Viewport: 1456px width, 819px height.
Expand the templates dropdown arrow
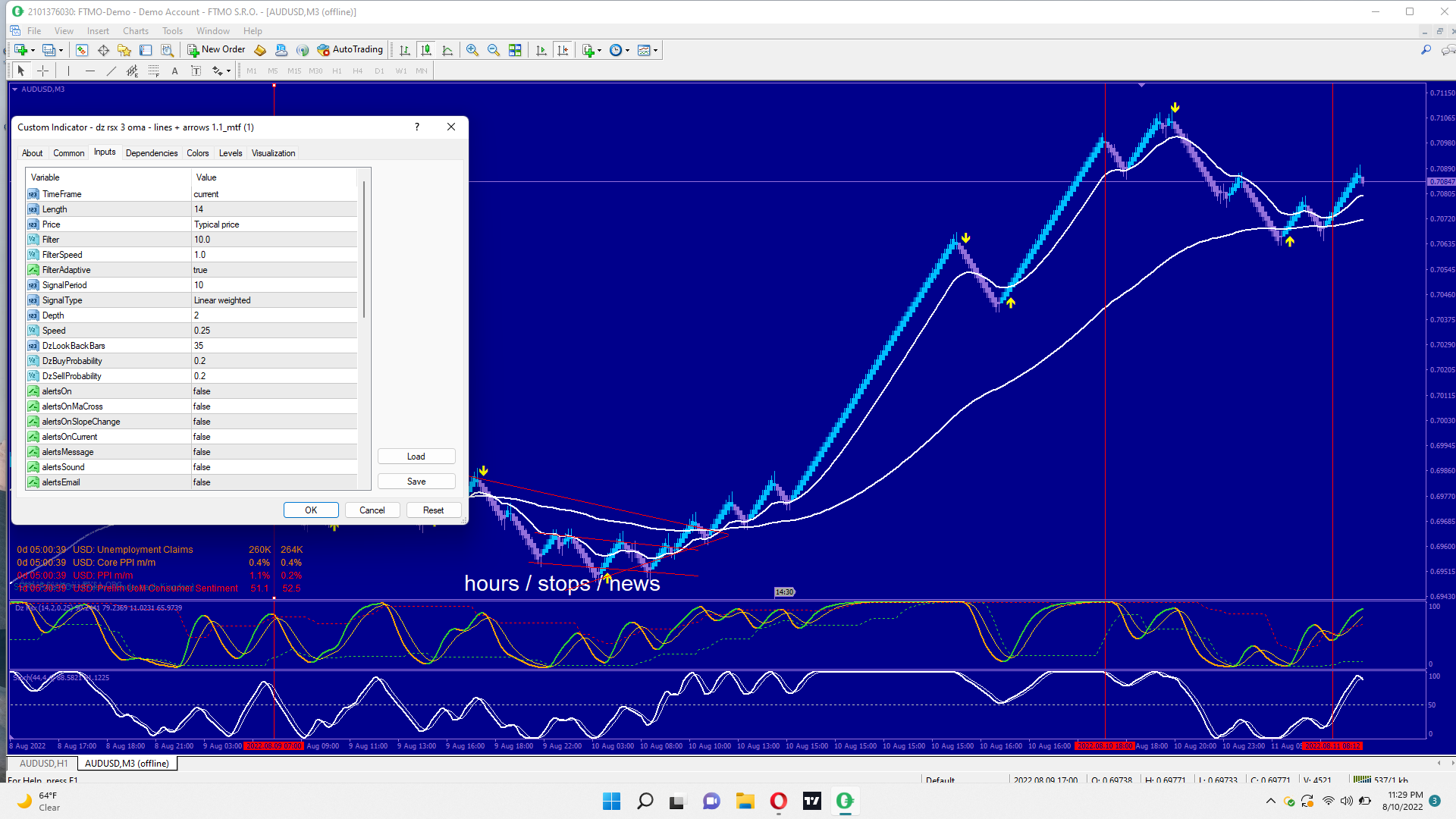coord(656,50)
